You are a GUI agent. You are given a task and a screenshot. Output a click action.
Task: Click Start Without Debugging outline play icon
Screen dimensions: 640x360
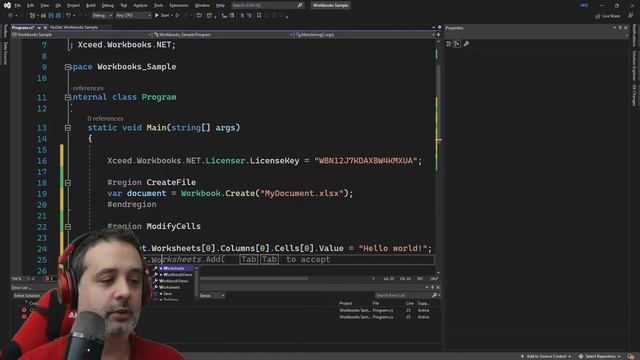coord(178,16)
